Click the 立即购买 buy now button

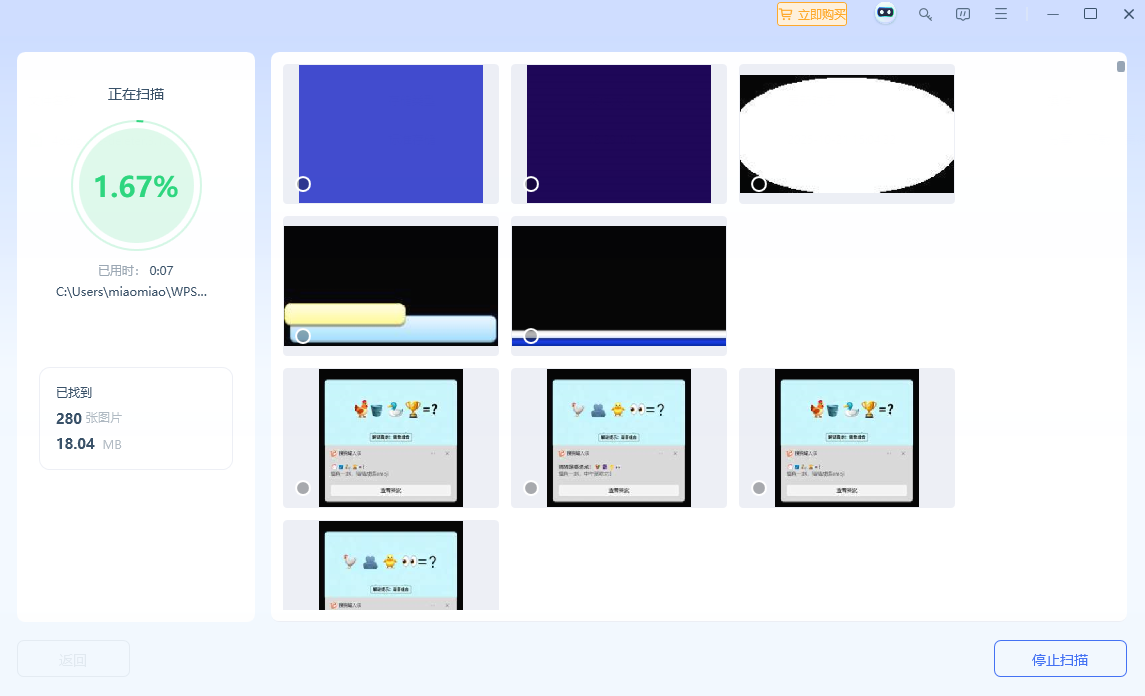tap(812, 14)
